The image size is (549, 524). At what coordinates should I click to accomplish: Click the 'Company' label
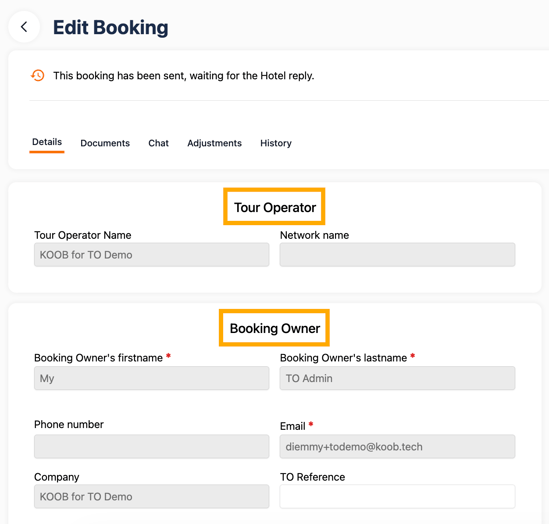57,477
